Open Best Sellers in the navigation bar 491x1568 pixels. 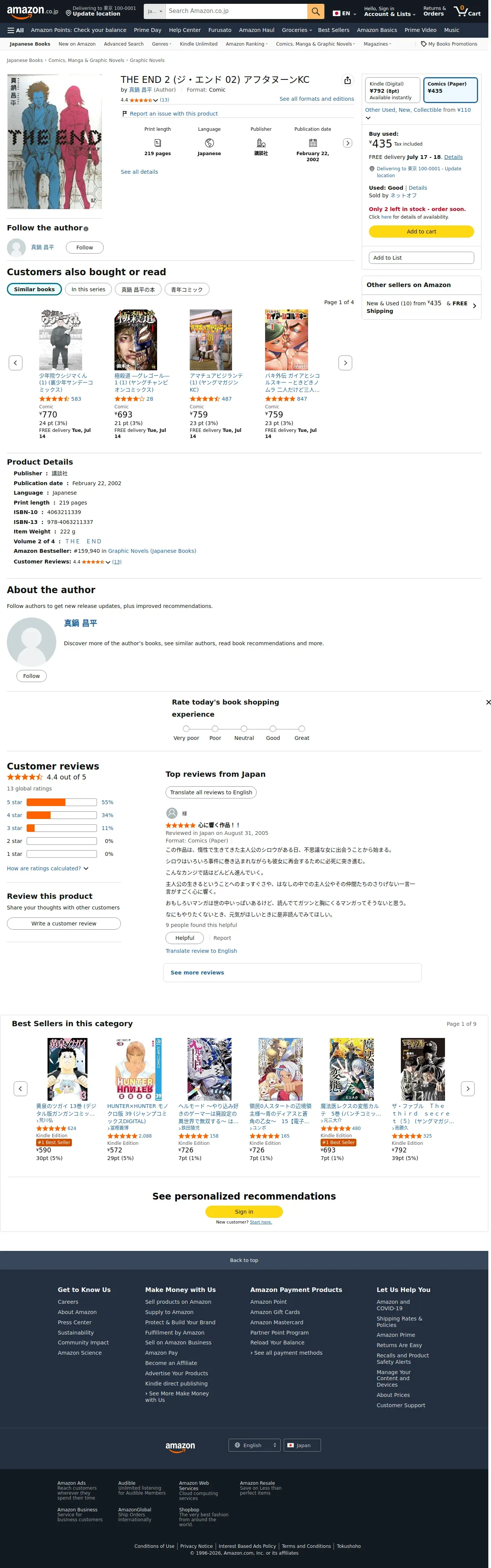(334, 30)
